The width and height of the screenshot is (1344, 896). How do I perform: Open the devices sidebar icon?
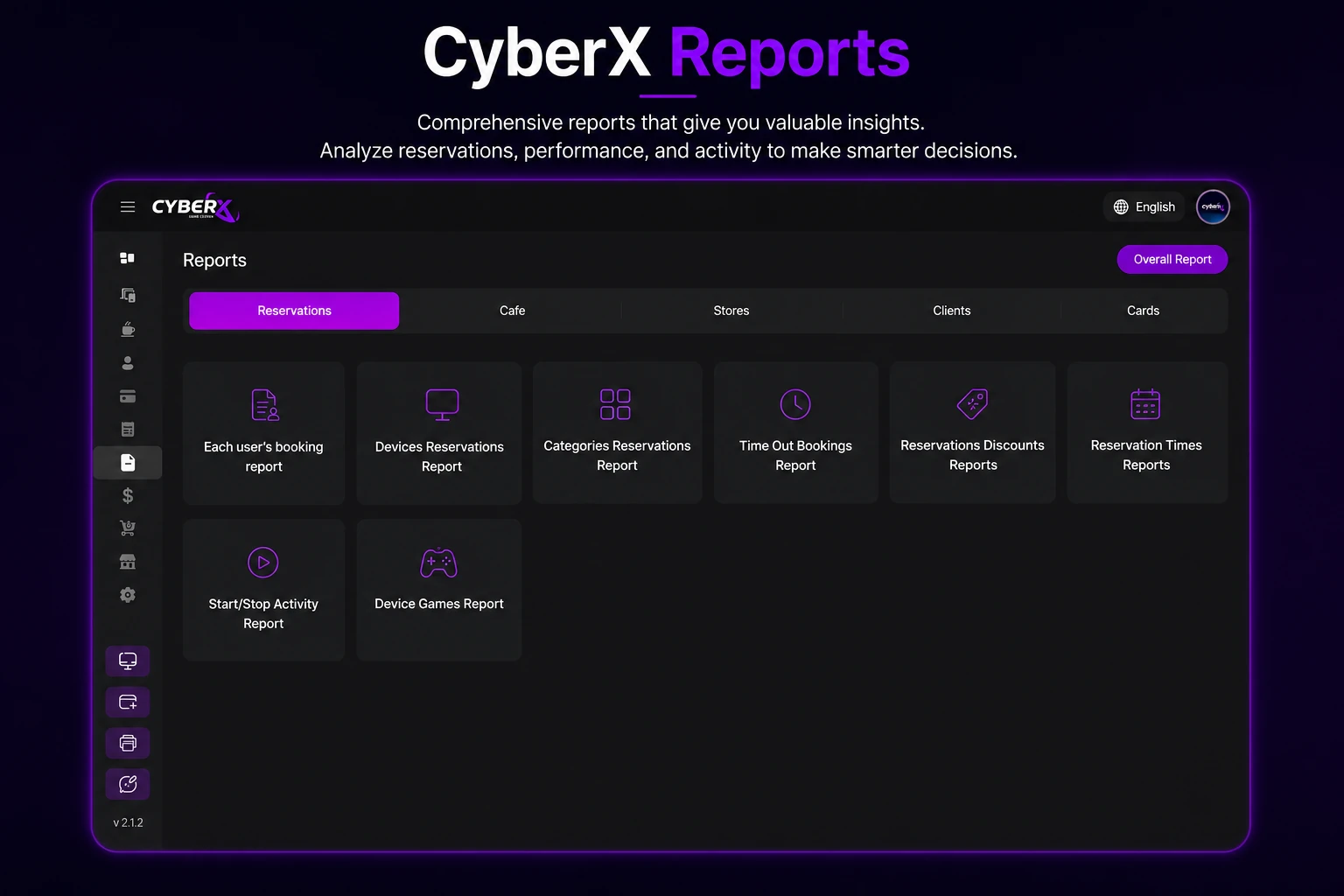click(x=128, y=295)
